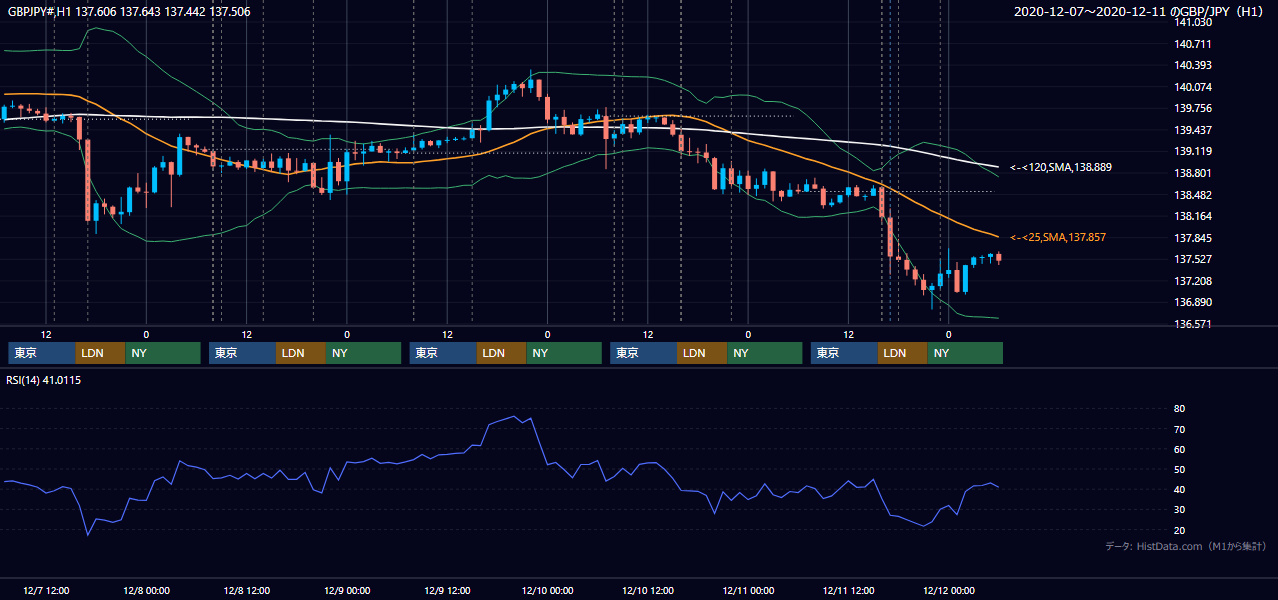Click the 141.030 price axis label
1278x600 pixels.
pos(1193,22)
